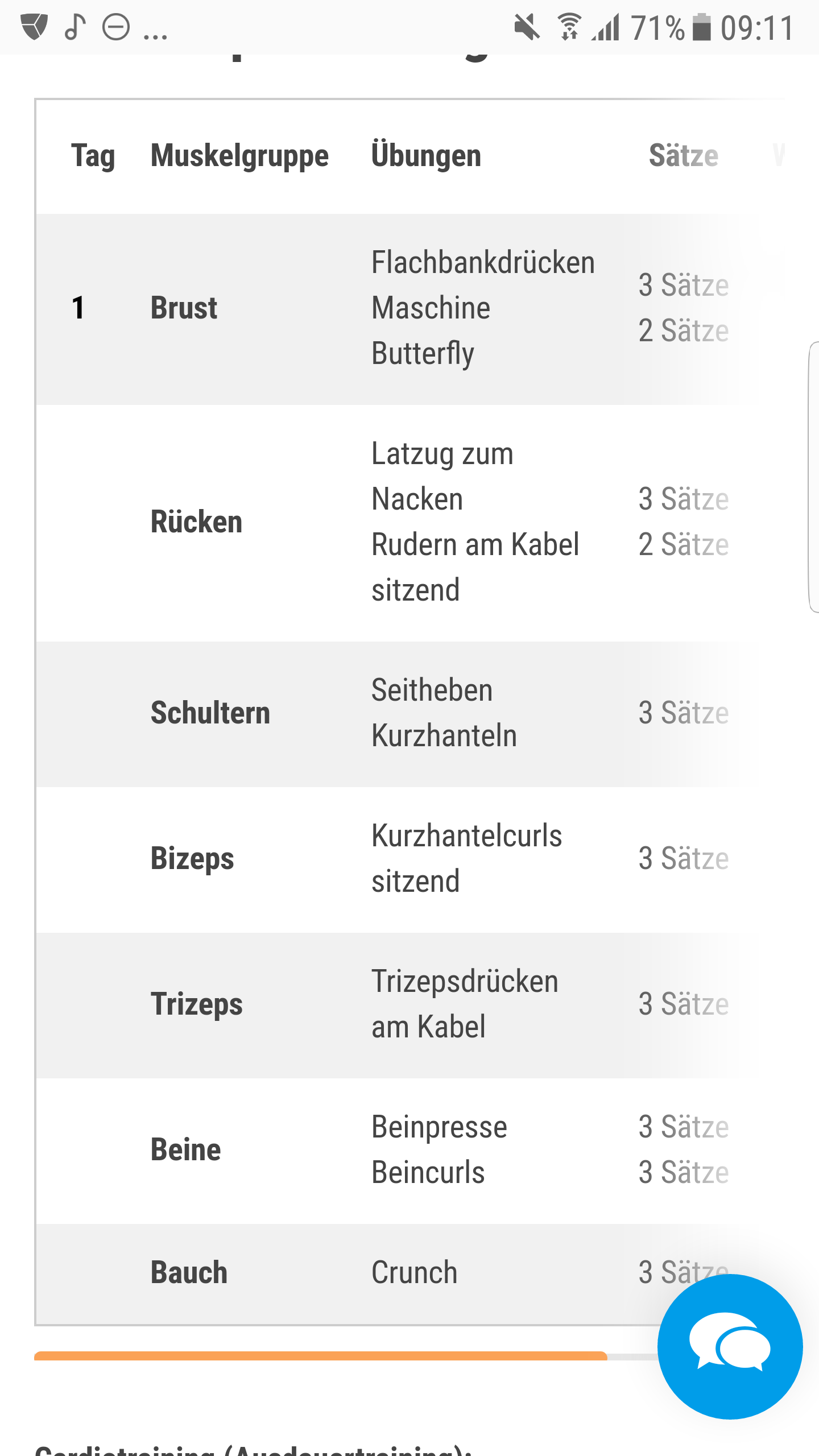Tap the Brust muscle group cell
Screen dimensions: 819x1456
coord(184,308)
